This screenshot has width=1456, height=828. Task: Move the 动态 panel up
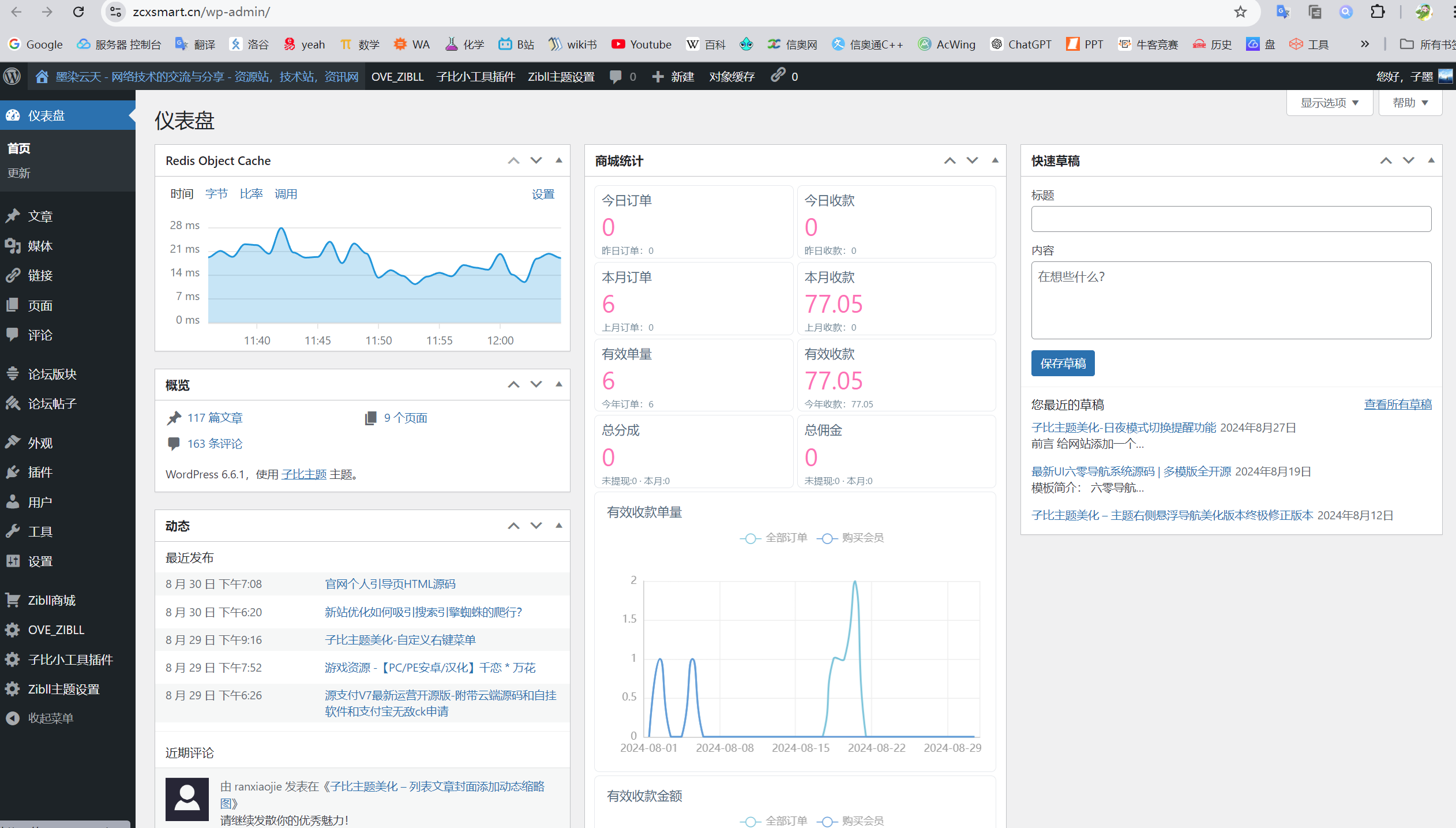click(513, 526)
